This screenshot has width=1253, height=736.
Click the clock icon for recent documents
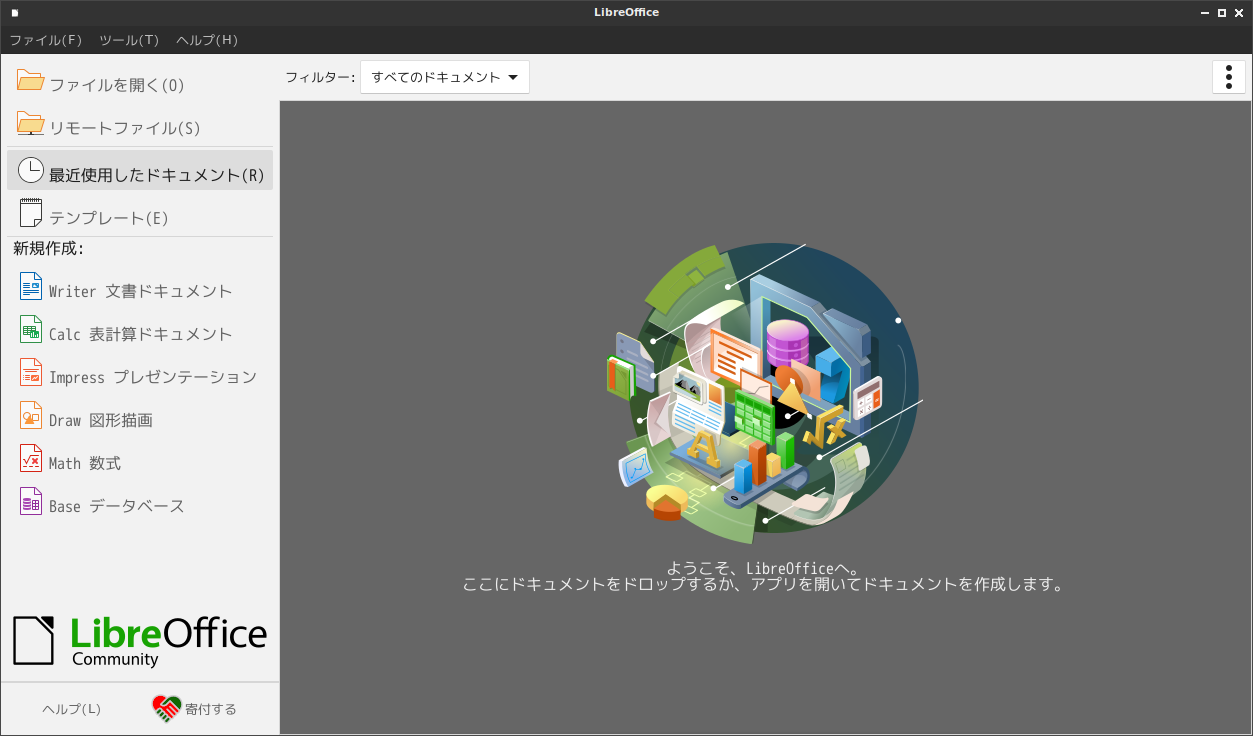click(31, 171)
